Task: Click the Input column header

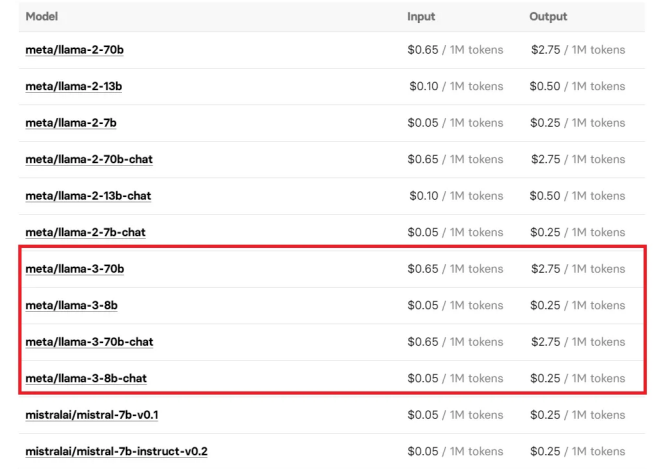Action: 421,17
